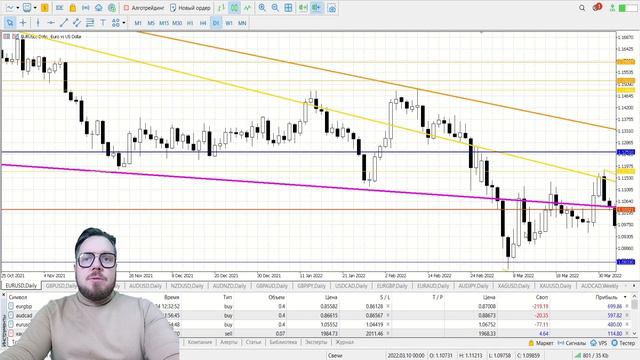Image resolution: width=640 pixels, height=360 pixels.
Task: Select the equidistant channel tool
Action: 77,23
